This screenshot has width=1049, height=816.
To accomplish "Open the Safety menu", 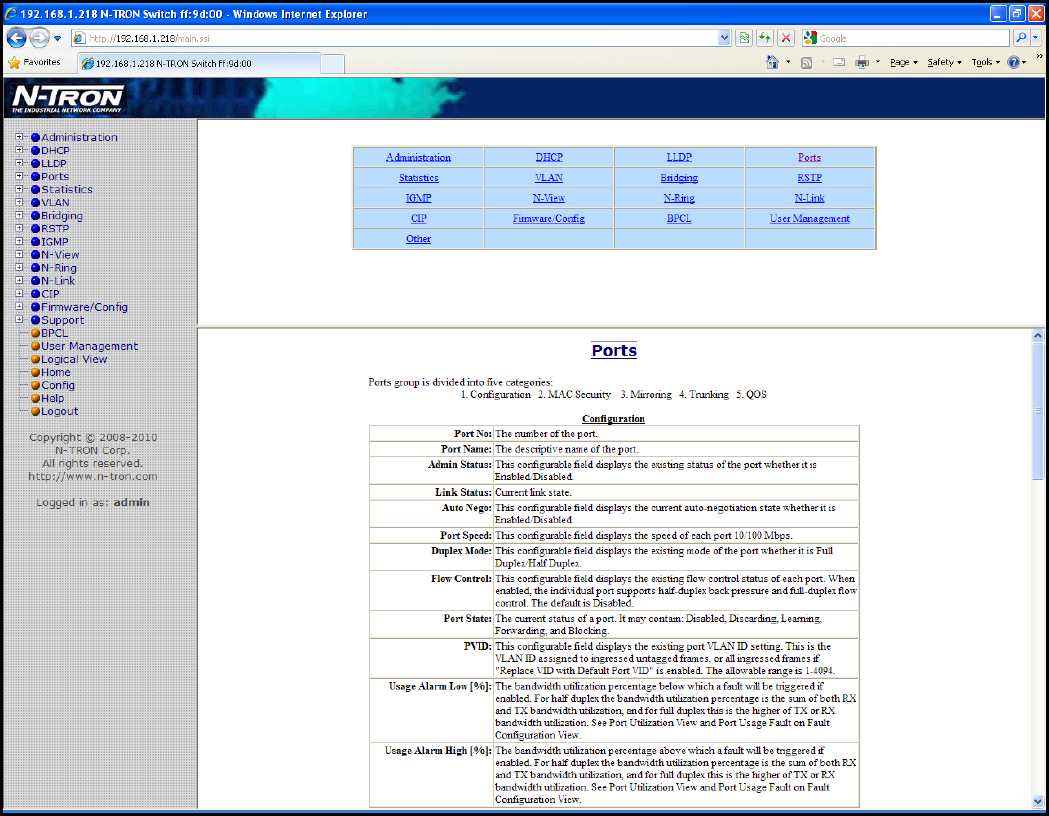I will pos(944,62).
